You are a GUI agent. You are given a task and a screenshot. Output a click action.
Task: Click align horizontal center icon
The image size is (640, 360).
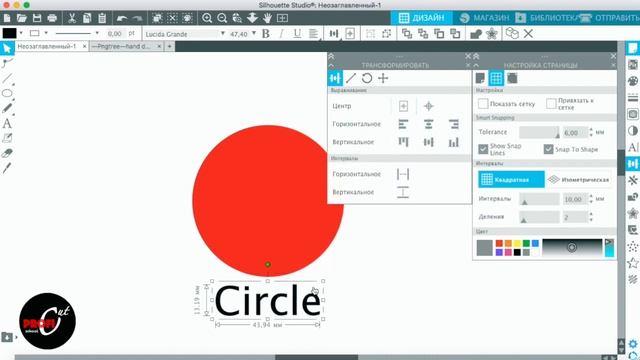pos(428,124)
